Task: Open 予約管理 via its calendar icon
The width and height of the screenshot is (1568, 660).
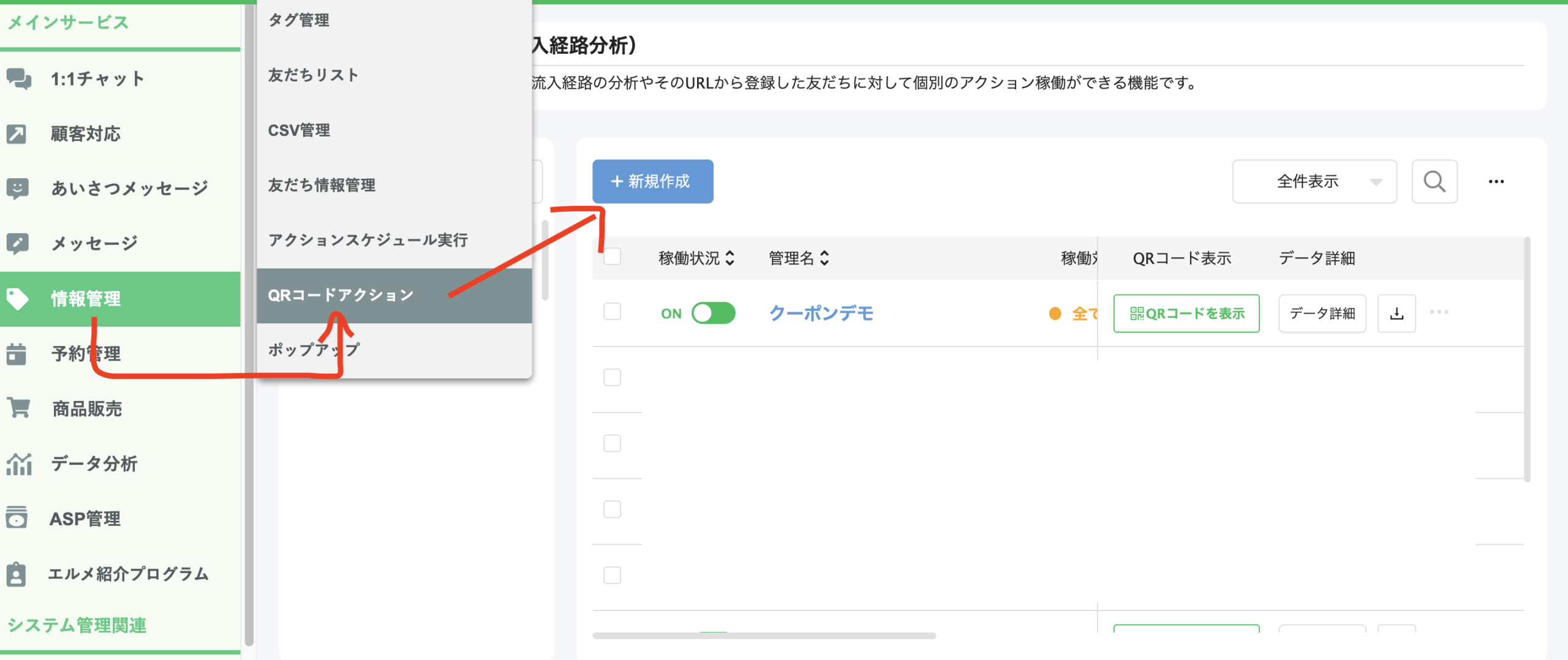Action: [x=17, y=354]
